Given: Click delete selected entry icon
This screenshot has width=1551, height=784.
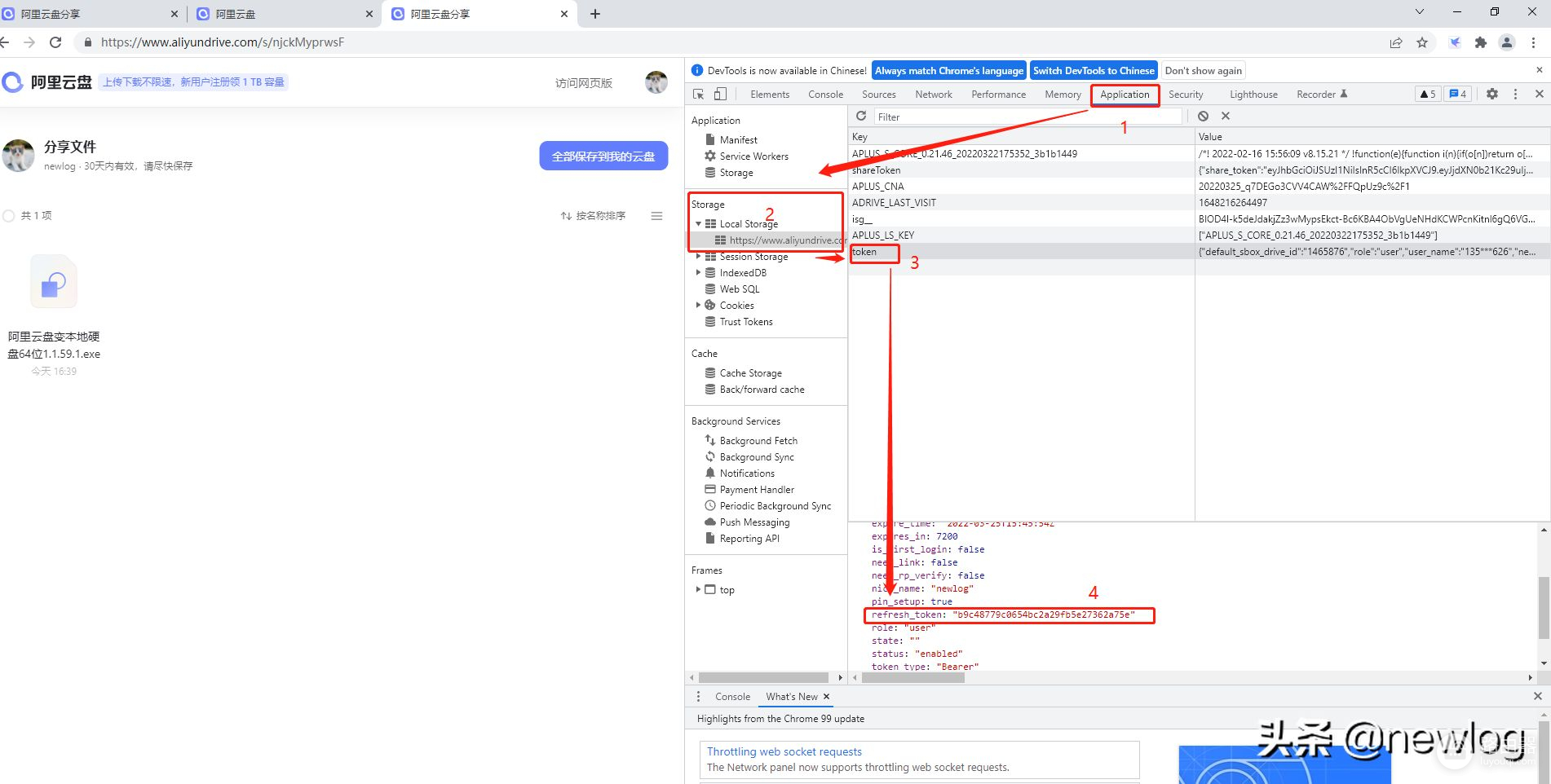Looking at the screenshot, I should 1225,117.
